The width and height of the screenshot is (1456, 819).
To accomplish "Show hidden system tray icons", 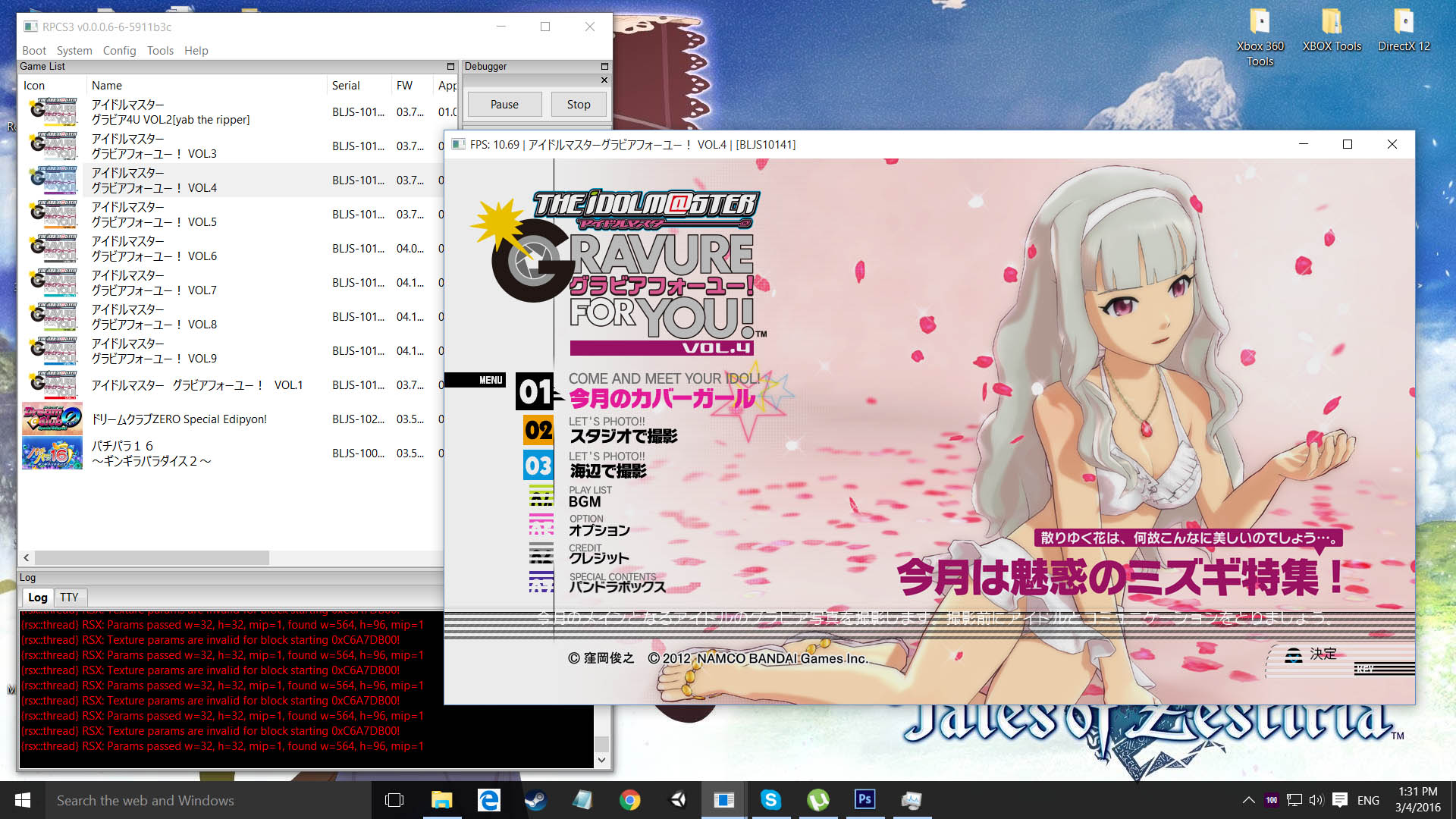I will coord(1248,800).
